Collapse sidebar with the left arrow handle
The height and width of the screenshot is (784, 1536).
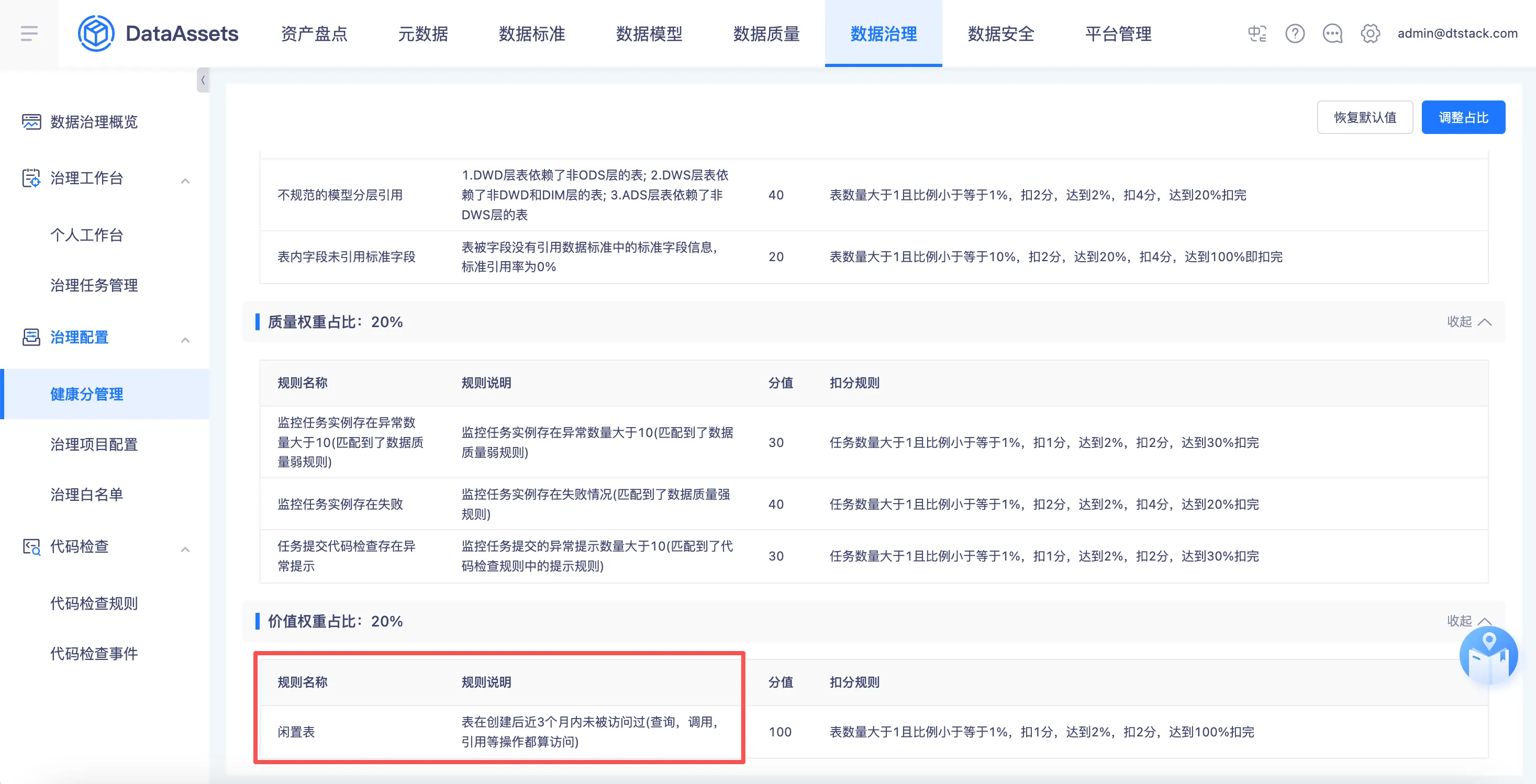(x=203, y=80)
